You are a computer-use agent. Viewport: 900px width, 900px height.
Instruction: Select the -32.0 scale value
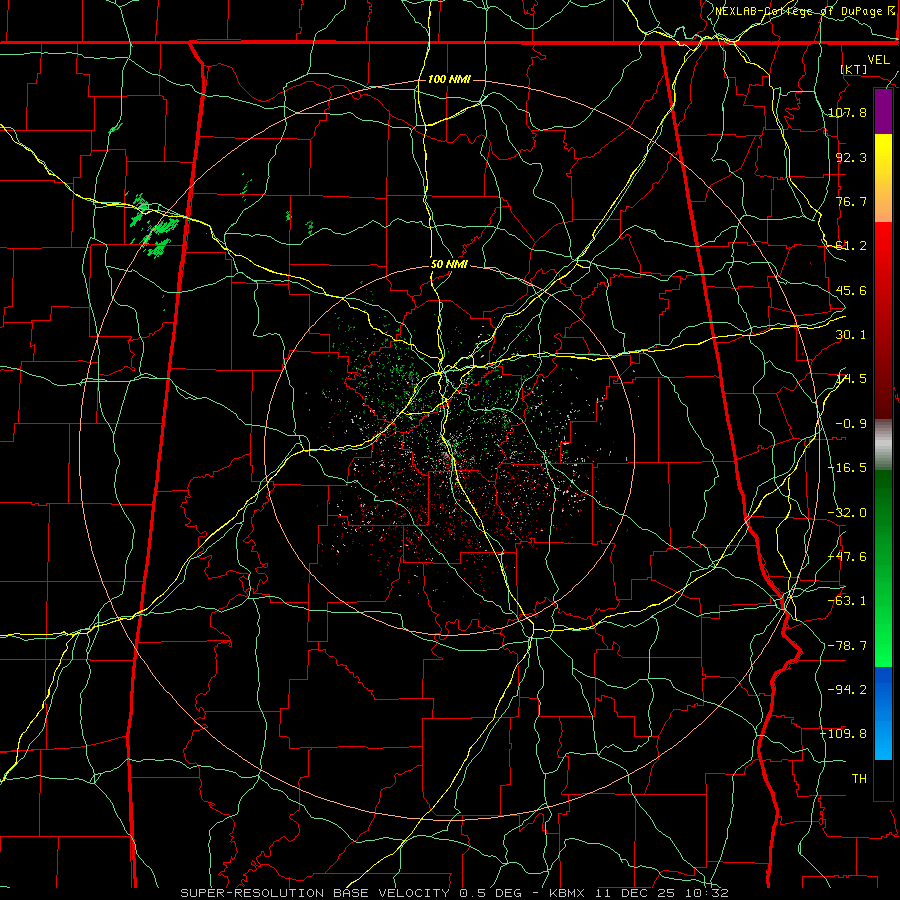click(x=847, y=513)
